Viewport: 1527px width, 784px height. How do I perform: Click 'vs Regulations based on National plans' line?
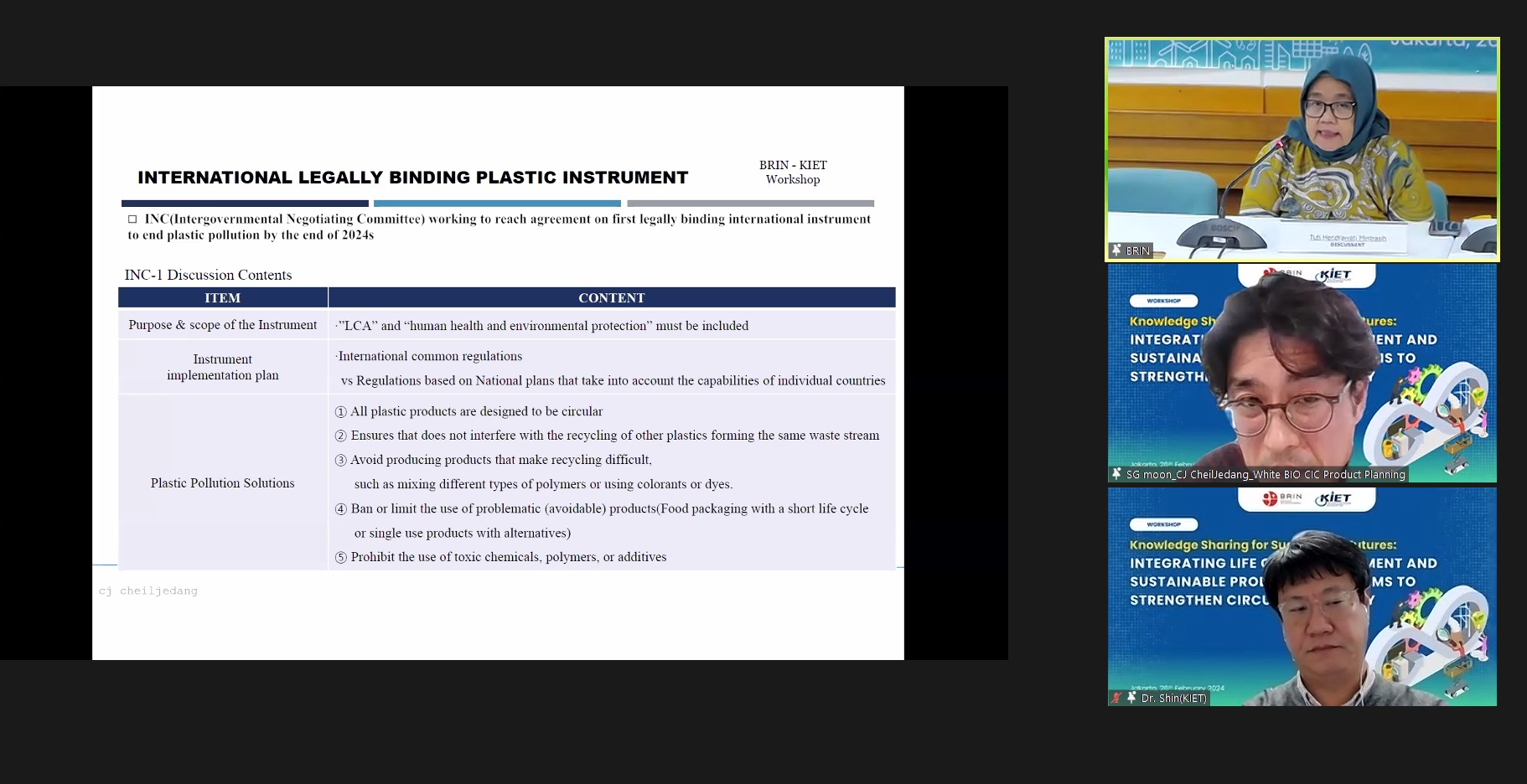pos(613,380)
